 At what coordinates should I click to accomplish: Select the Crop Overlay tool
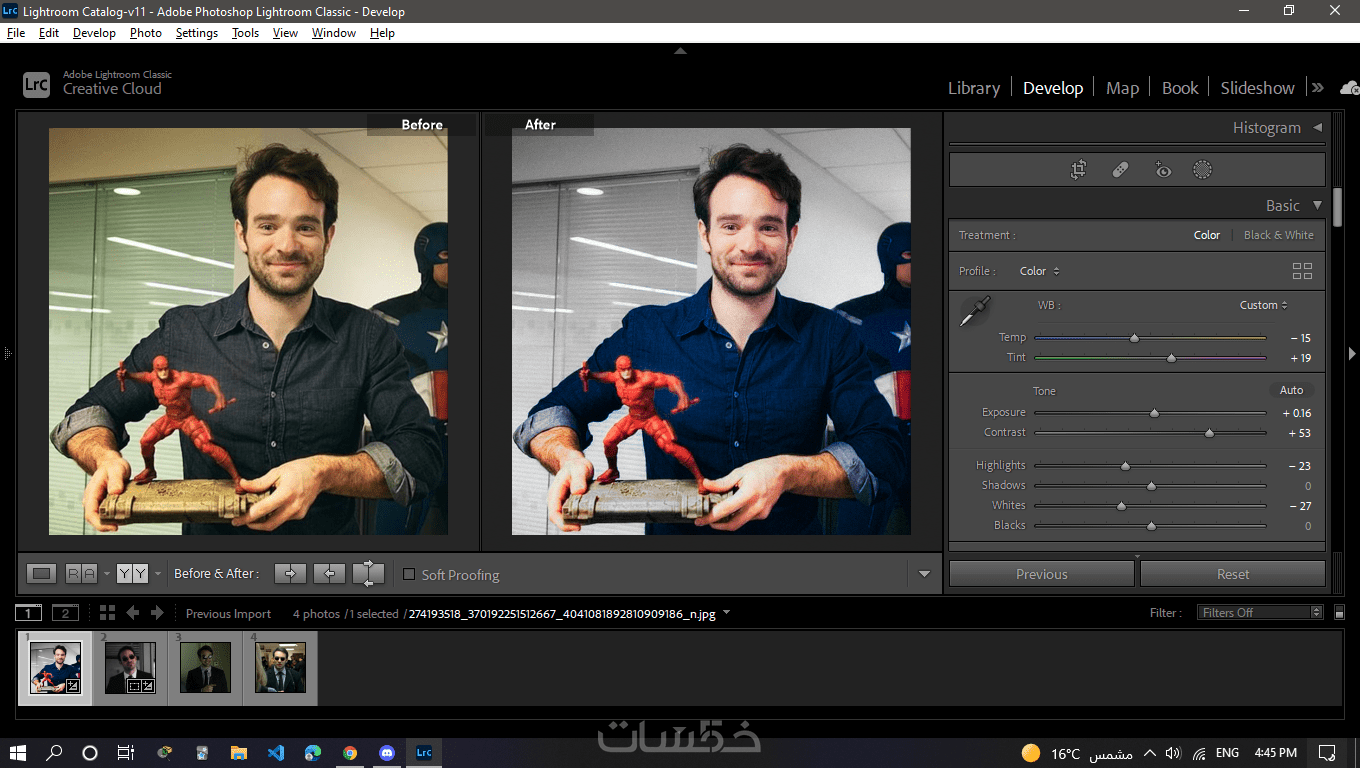pos(1078,170)
